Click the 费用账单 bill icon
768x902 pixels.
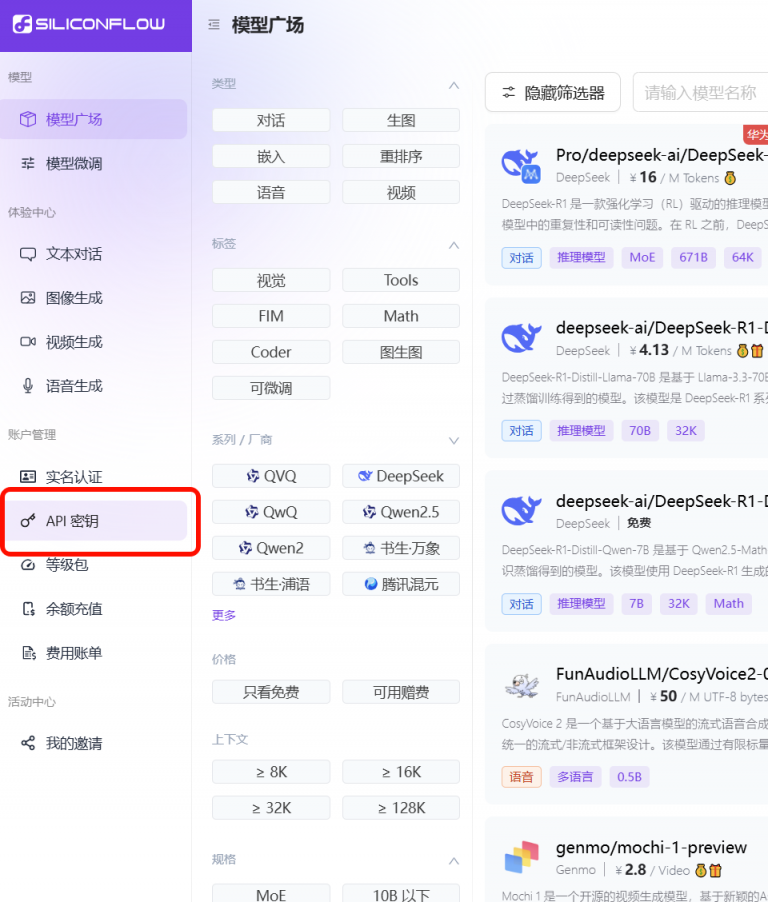tap(28, 653)
